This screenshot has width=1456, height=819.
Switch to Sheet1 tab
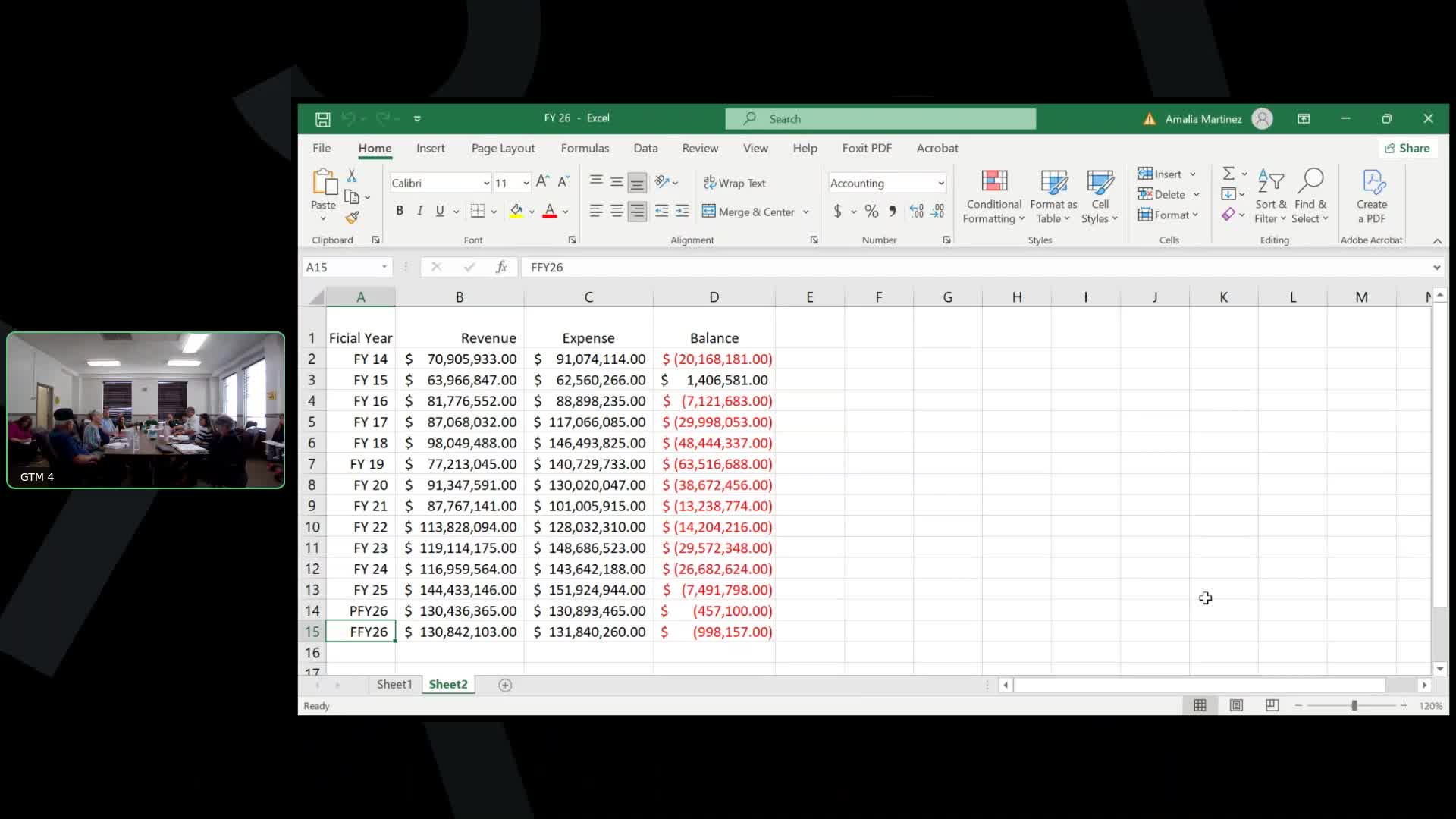(x=394, y=685)
